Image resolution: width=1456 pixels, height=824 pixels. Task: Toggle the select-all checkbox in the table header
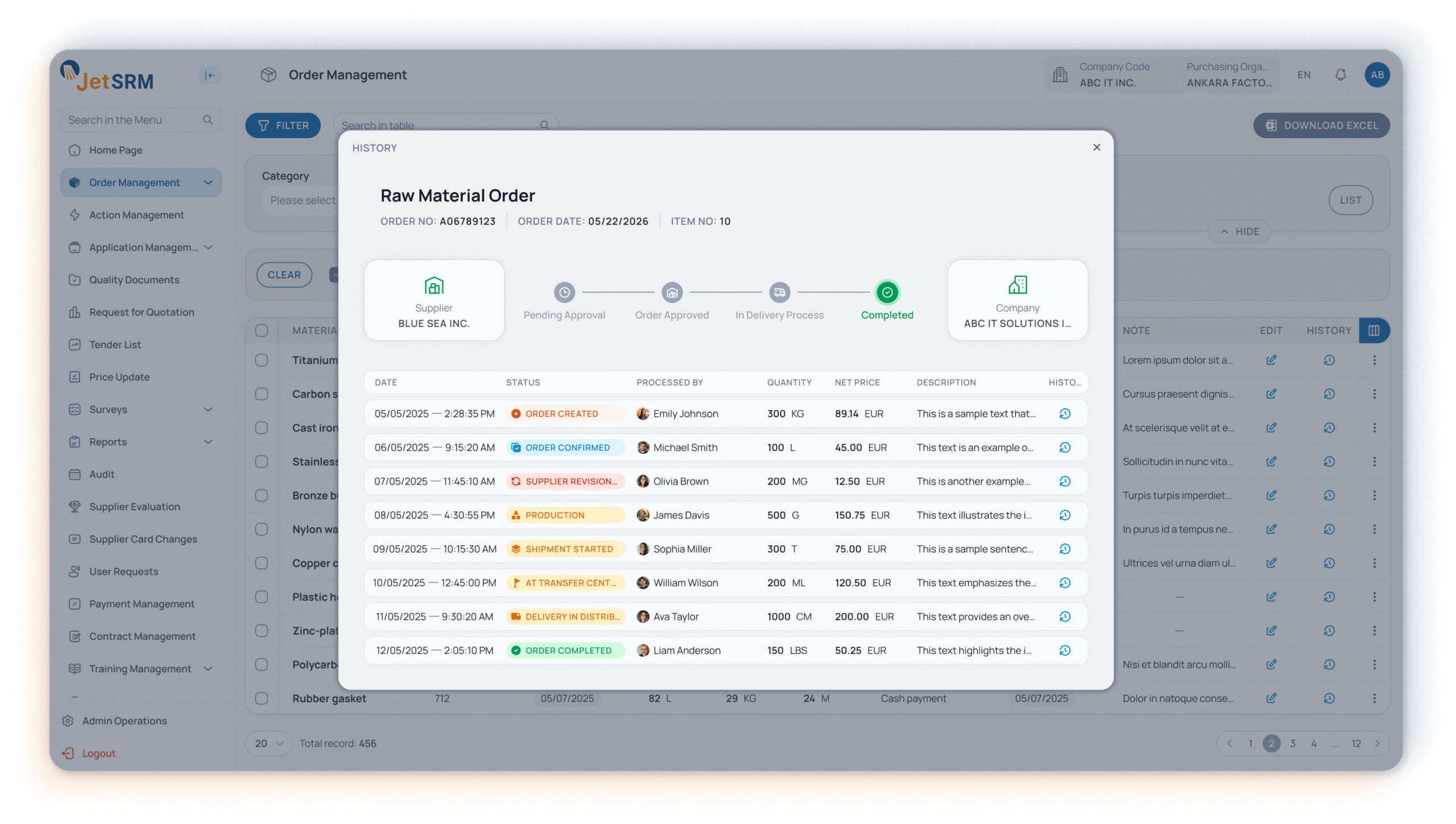(262, 330)
